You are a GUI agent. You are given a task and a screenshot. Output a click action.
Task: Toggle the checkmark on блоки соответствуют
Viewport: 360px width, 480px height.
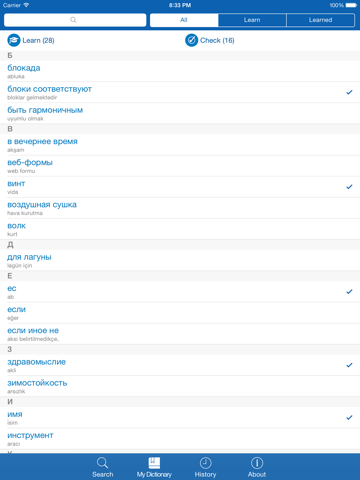point(349,92)
